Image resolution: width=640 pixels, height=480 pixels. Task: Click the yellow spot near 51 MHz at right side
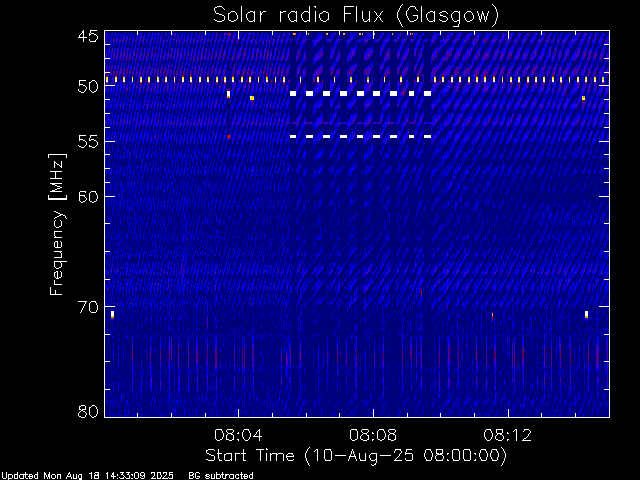point(583,98)
